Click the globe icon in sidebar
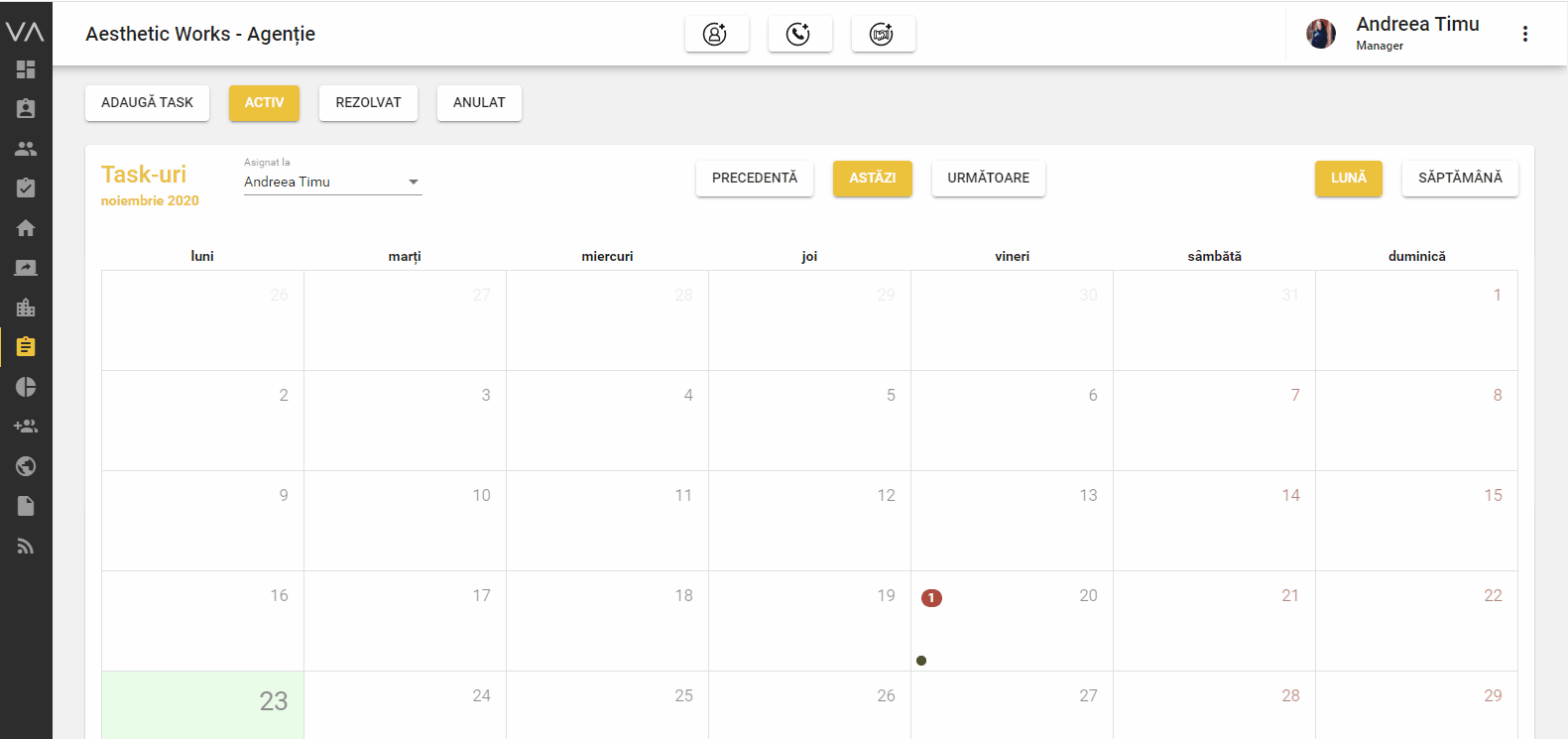This screenshot has width=1568, height=739. [x=26, y=466]
